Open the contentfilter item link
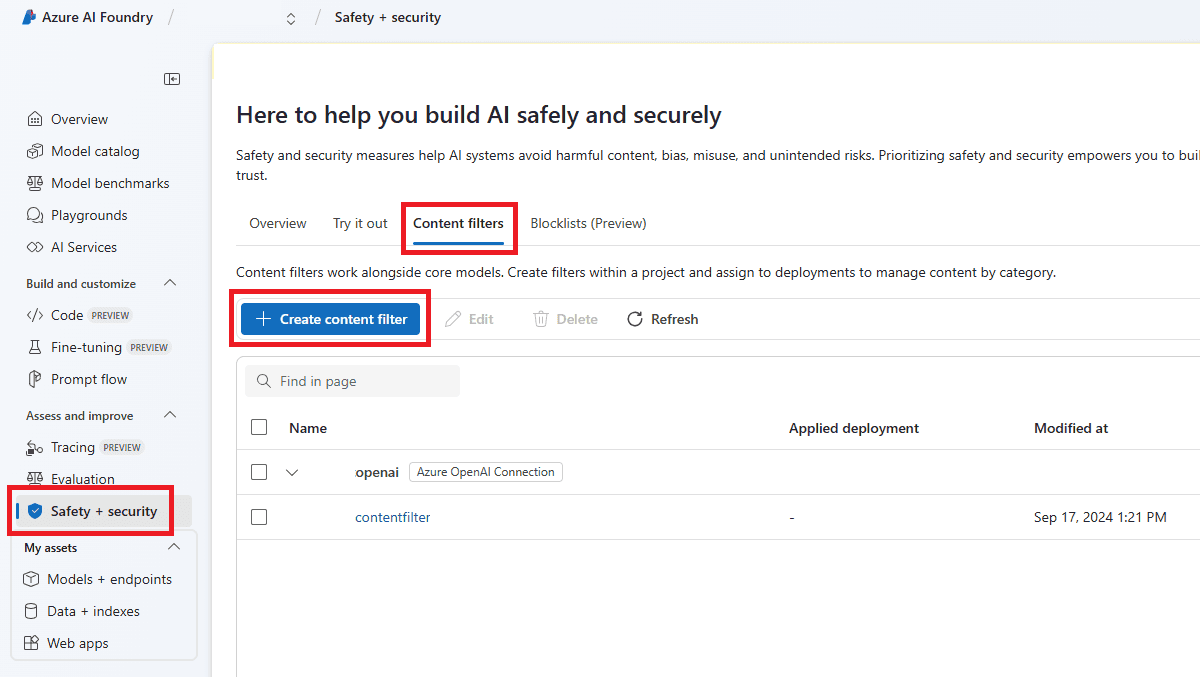Viewport: 1200px width, 677px height. [x=392, y=517]
